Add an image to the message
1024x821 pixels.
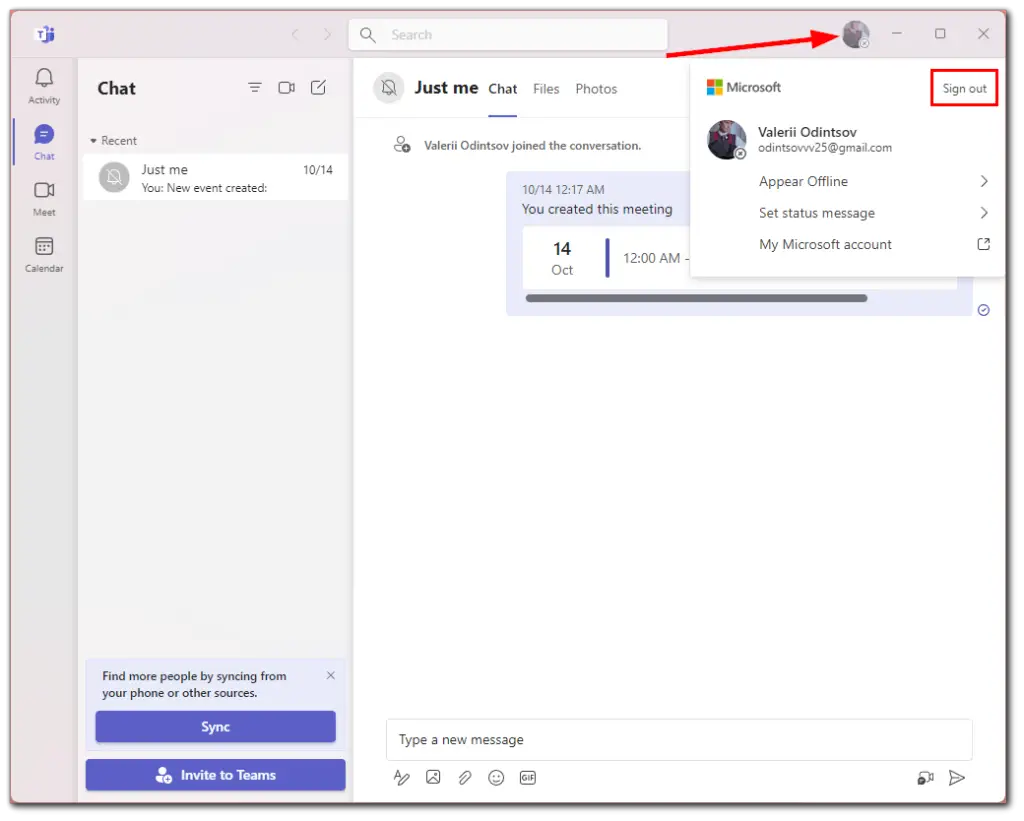pyautogui.click(x=432, y=777)
